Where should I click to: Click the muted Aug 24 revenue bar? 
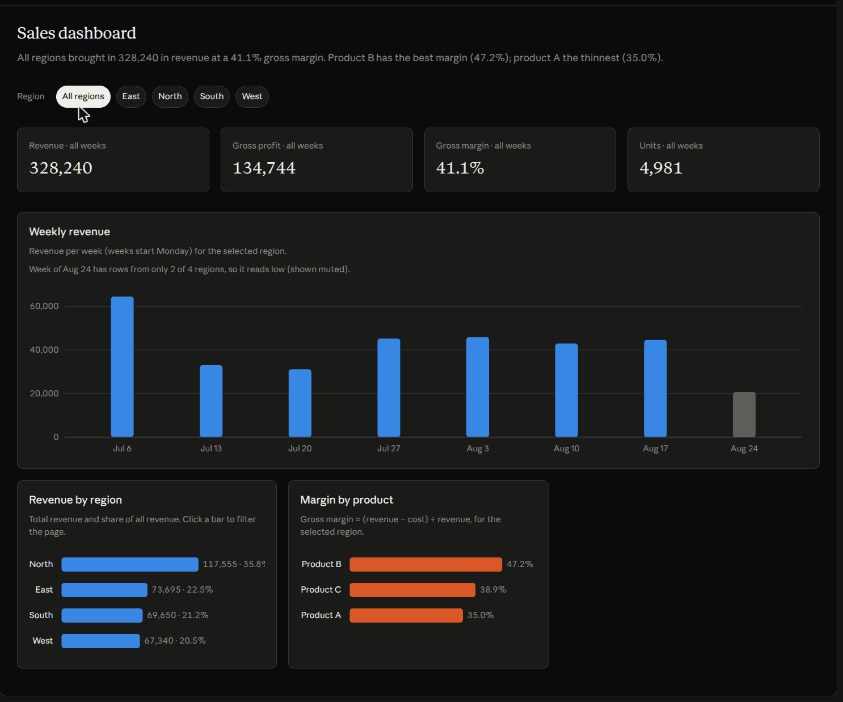pos(744,414)
